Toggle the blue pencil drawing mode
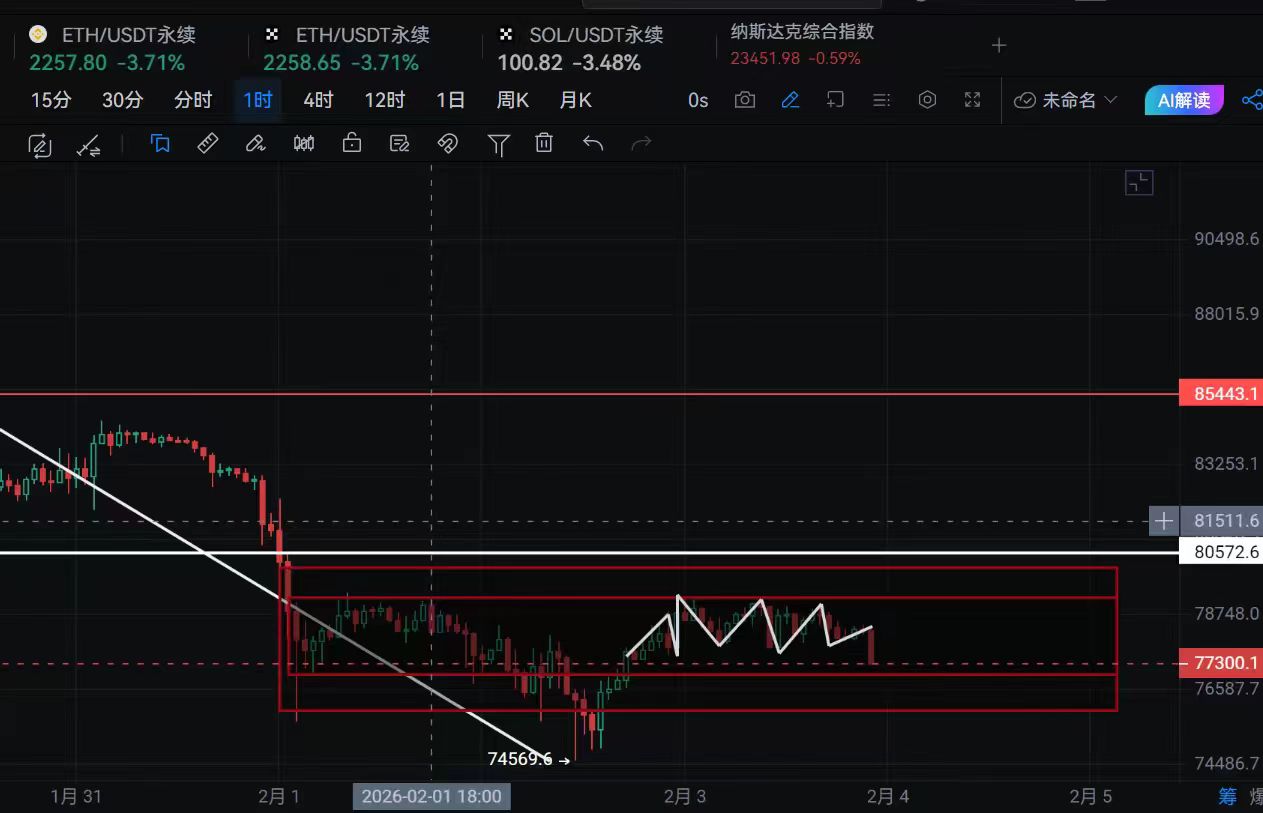Image resolution: width=1263 pixels, height=813 pixels. click(x=790, y=100)
